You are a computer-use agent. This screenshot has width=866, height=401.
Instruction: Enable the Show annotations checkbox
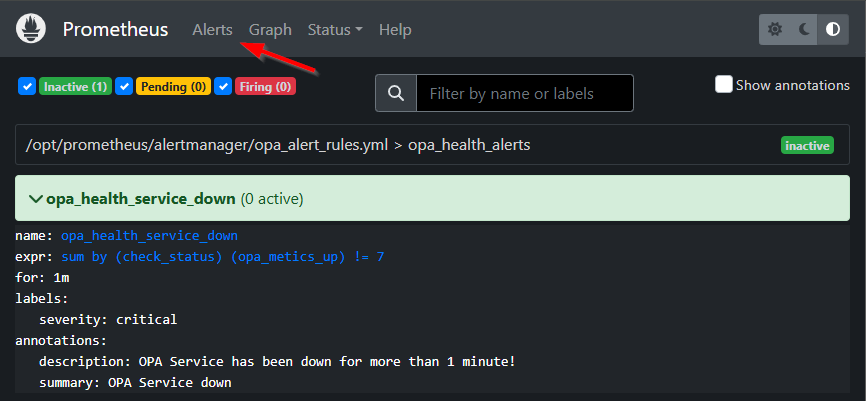(x=724, y=85)
